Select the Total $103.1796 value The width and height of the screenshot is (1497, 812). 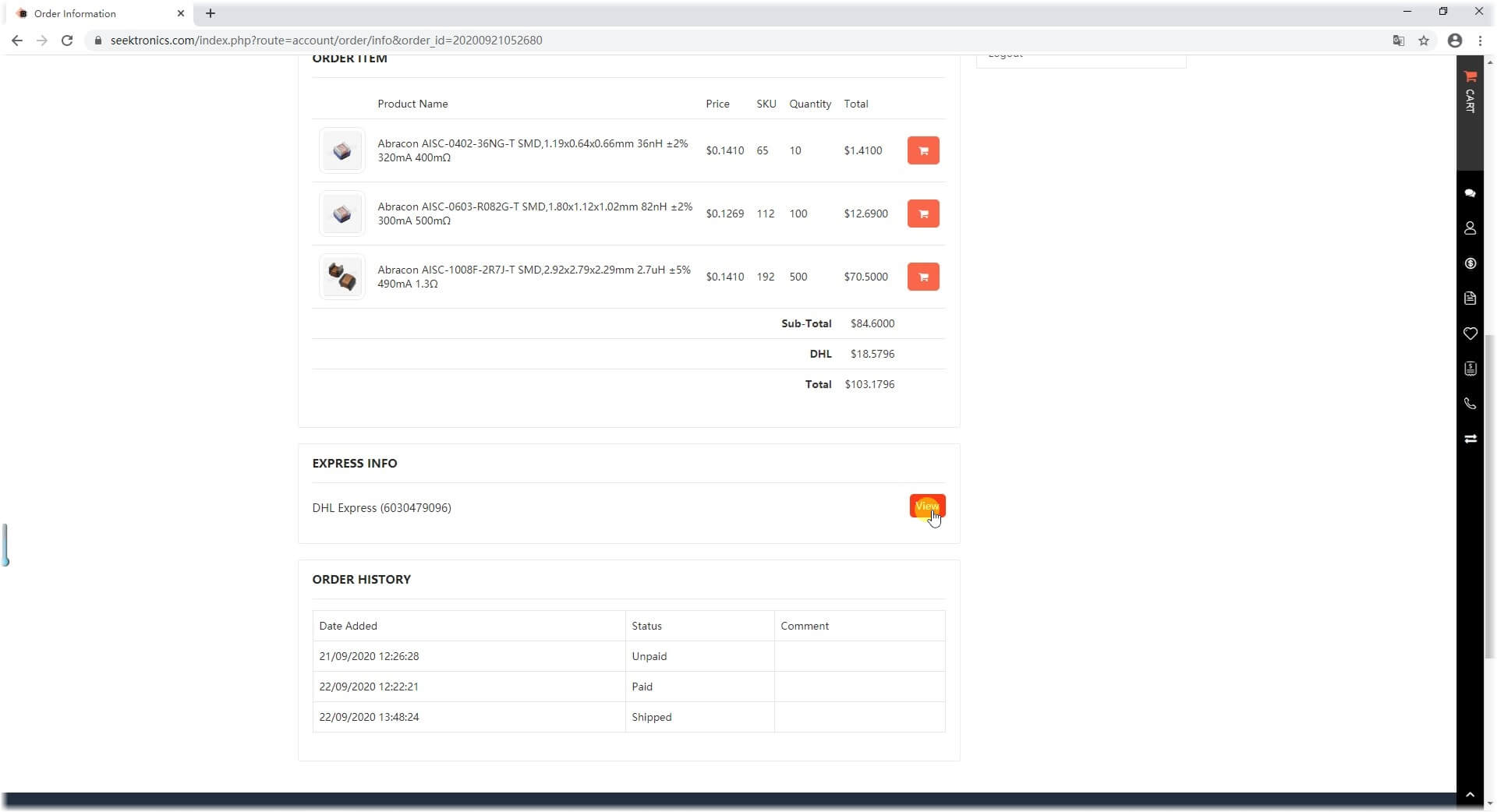point(869,384)
